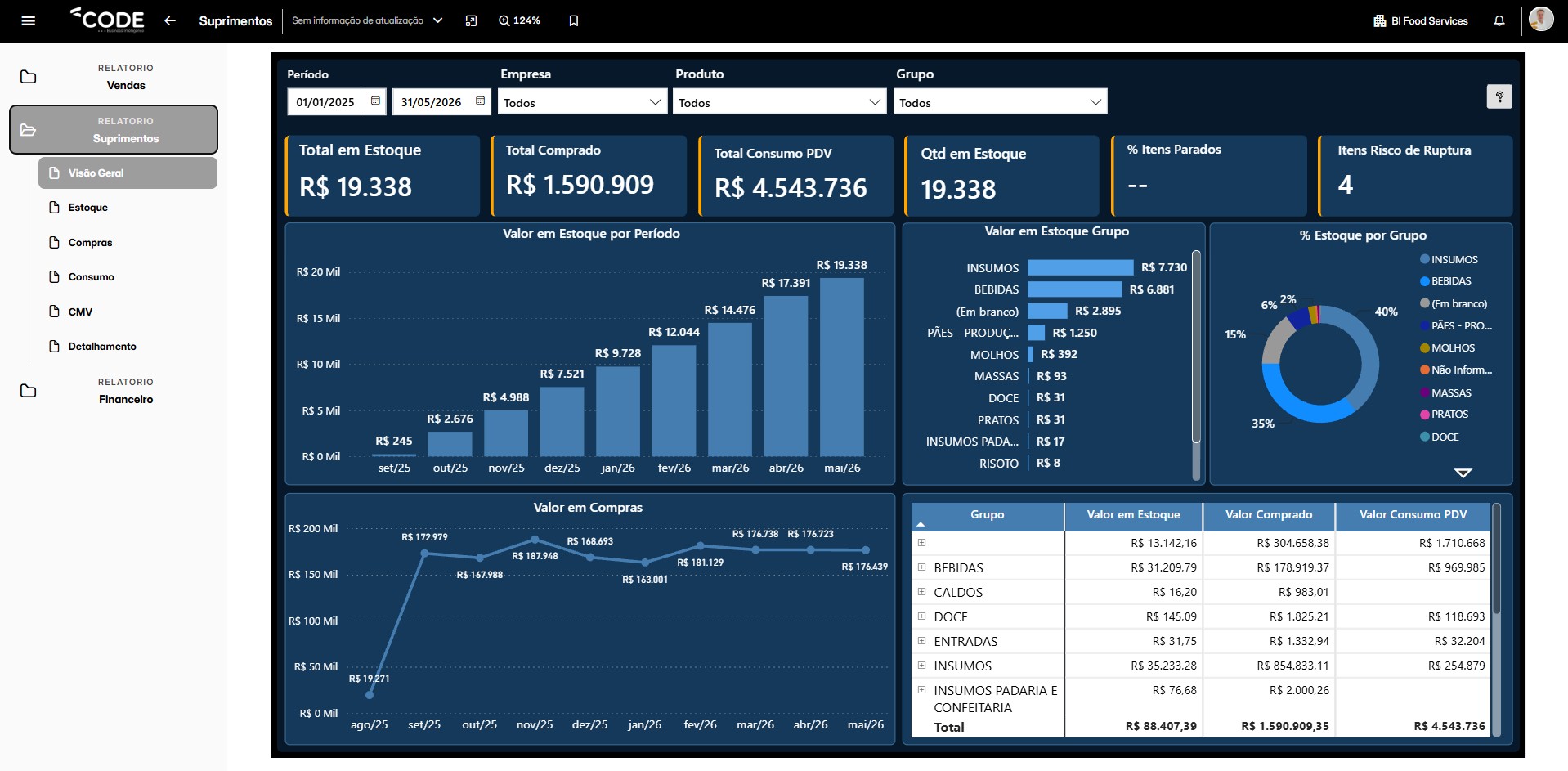
Task: Expand the ENTRADAS table row
Action: pos(921,641)
